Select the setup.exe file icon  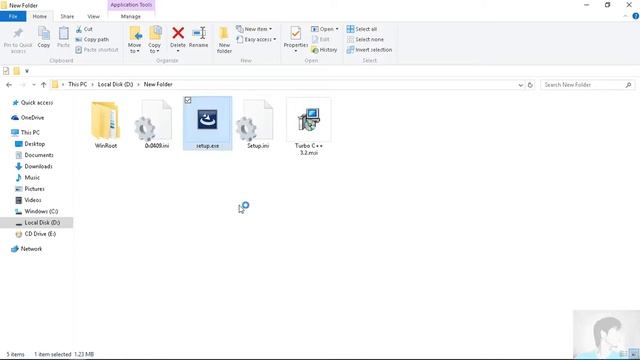pyautogui.click(x=207, y=120)
